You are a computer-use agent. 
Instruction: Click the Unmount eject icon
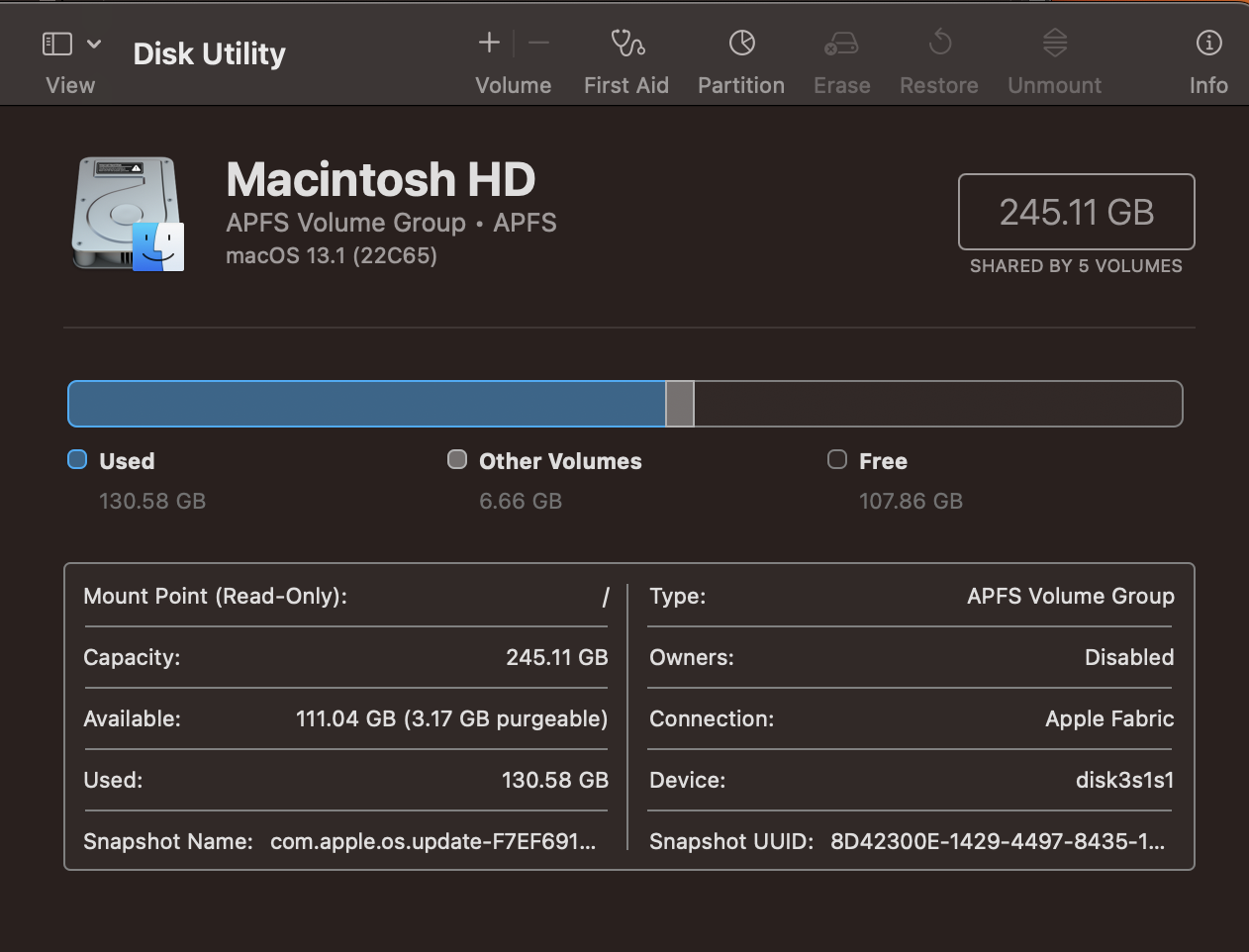click(1055, 43)
